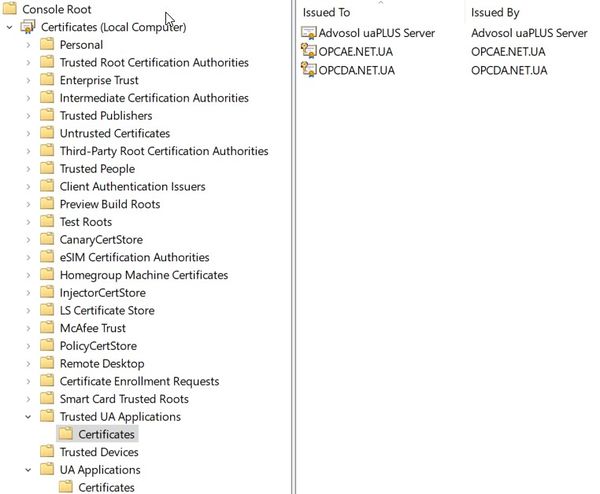Select the PolicyCertStore label

(98, 346)
